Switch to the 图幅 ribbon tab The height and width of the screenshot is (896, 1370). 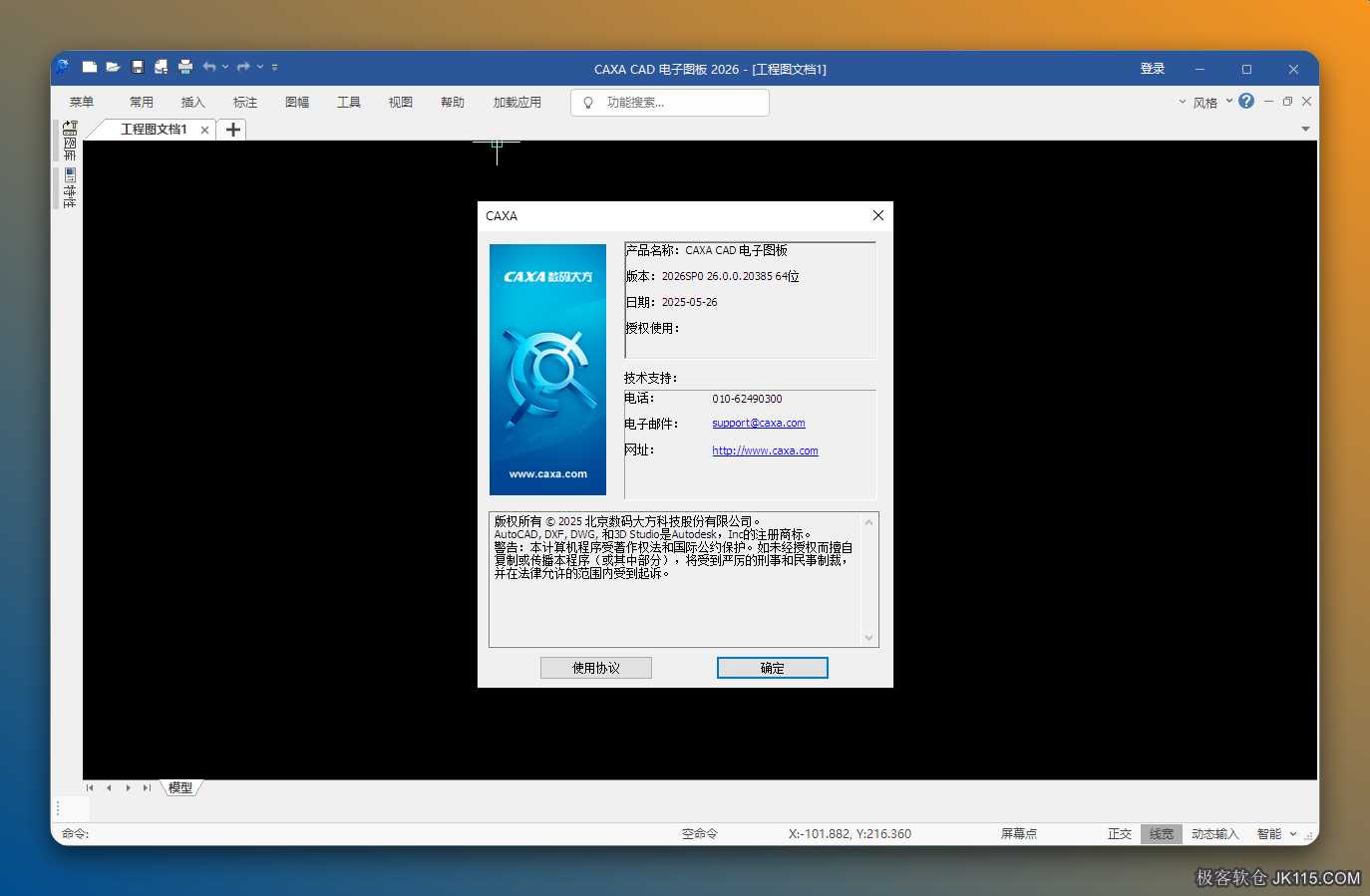click(297, 102)
